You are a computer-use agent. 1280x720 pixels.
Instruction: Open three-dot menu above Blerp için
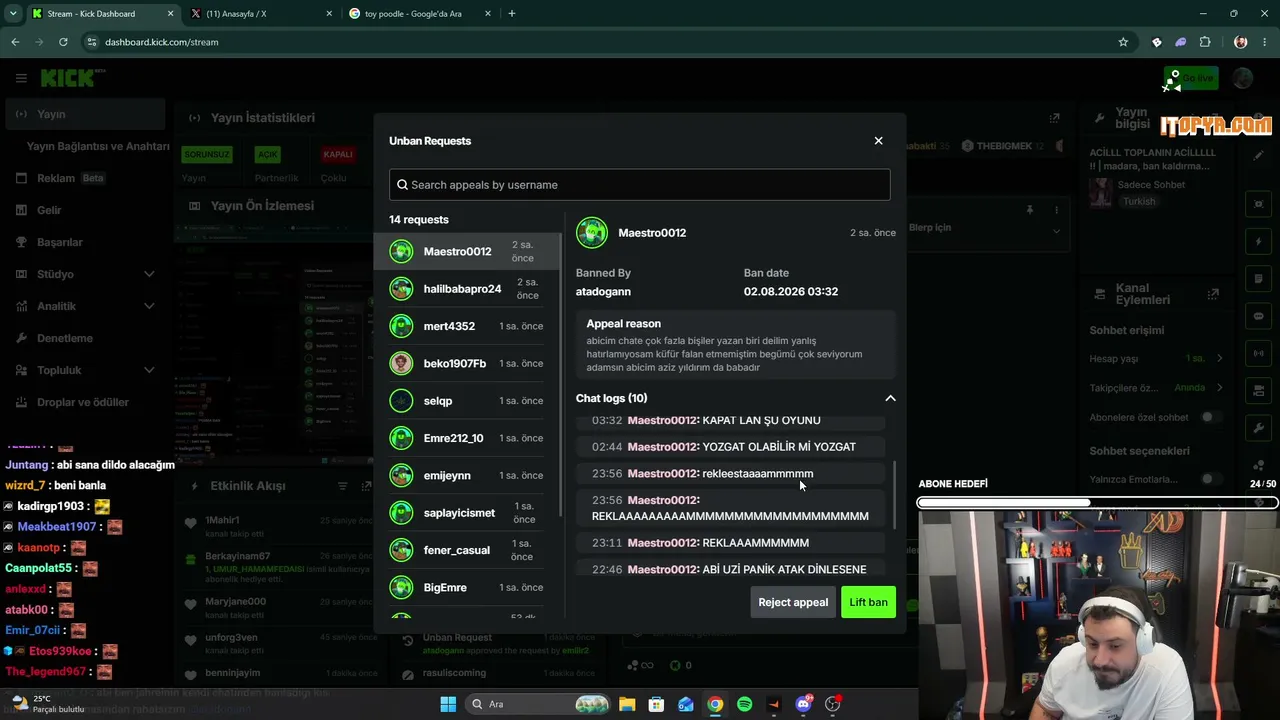point(1056,210)
